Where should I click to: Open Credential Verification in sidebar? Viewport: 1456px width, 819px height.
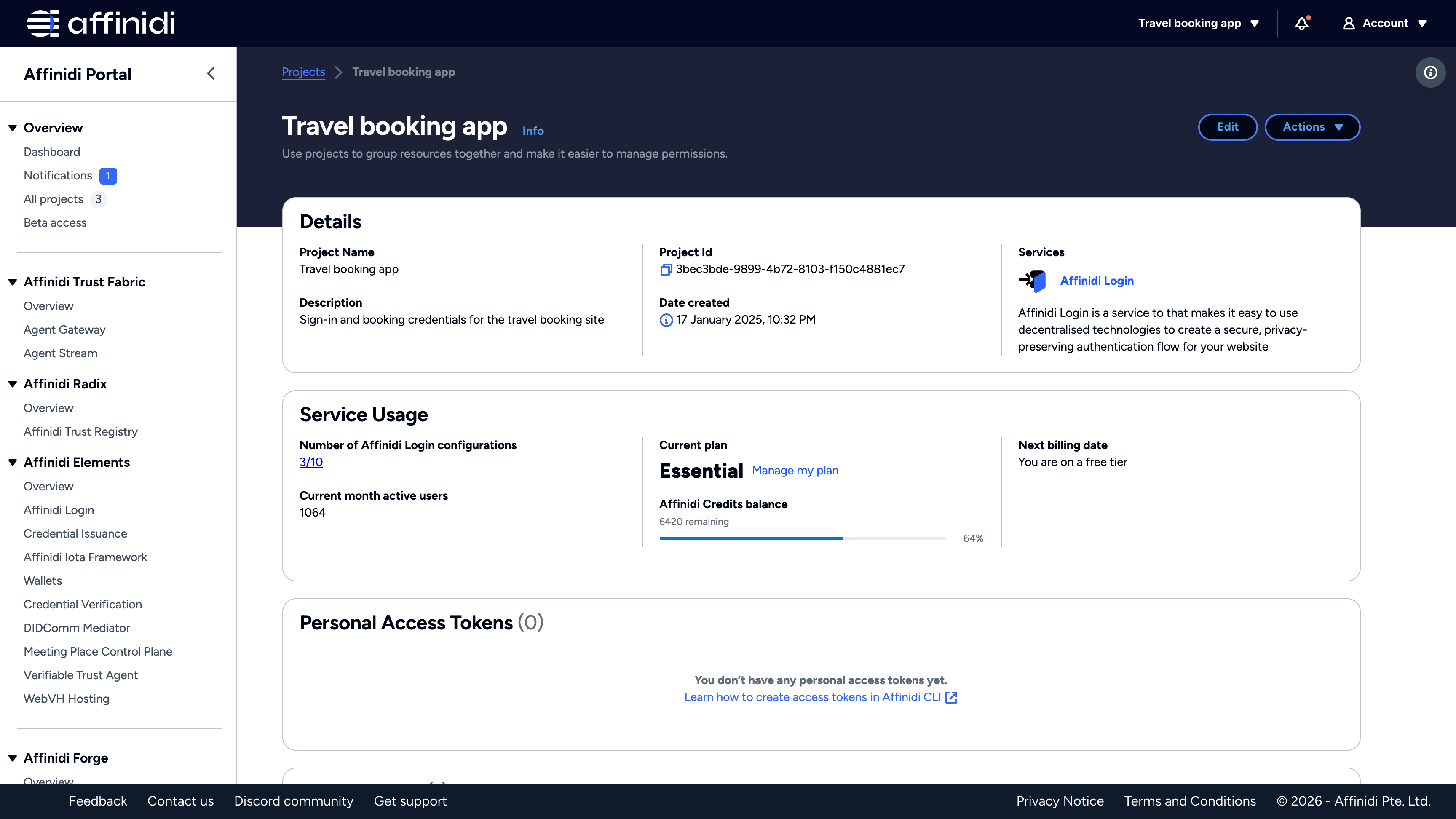point(83,604)
